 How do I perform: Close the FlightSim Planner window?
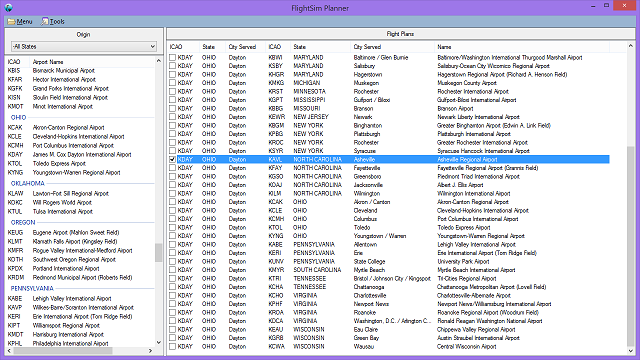tap(624, 6)
